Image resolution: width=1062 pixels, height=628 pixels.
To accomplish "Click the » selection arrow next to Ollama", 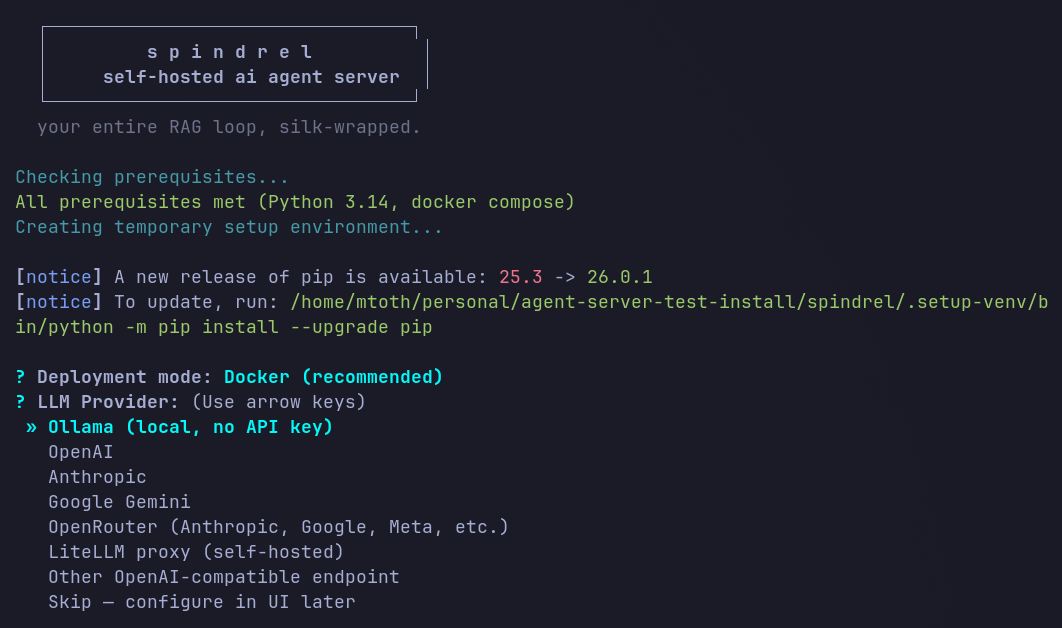I will (x=32, y=426).
